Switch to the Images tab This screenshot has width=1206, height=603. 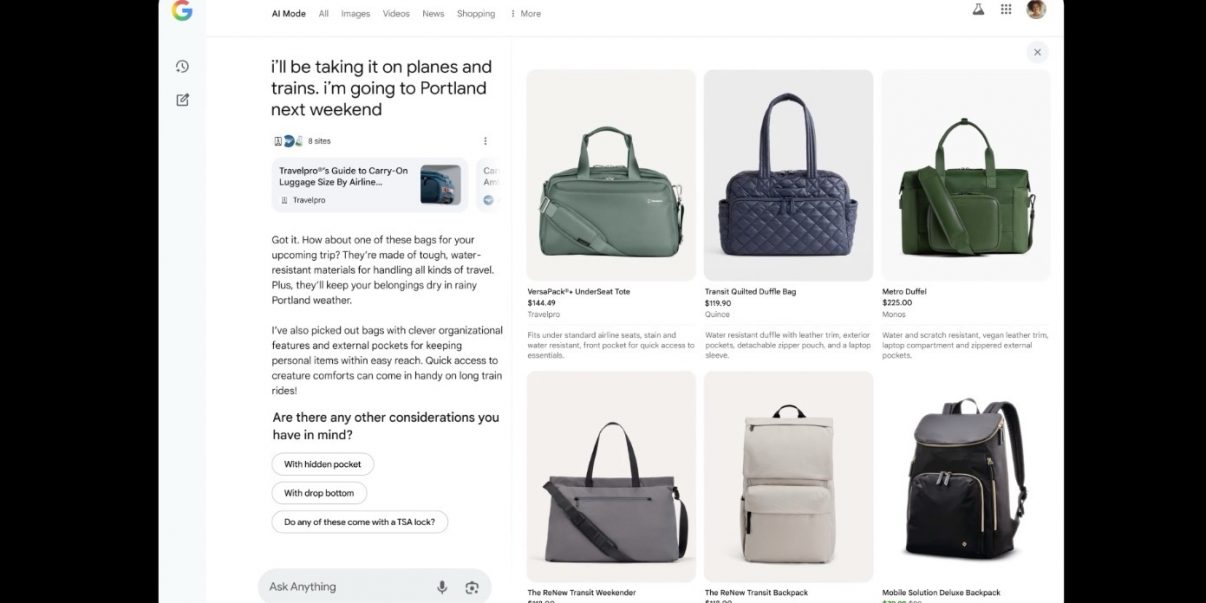[x=355, y=14]
